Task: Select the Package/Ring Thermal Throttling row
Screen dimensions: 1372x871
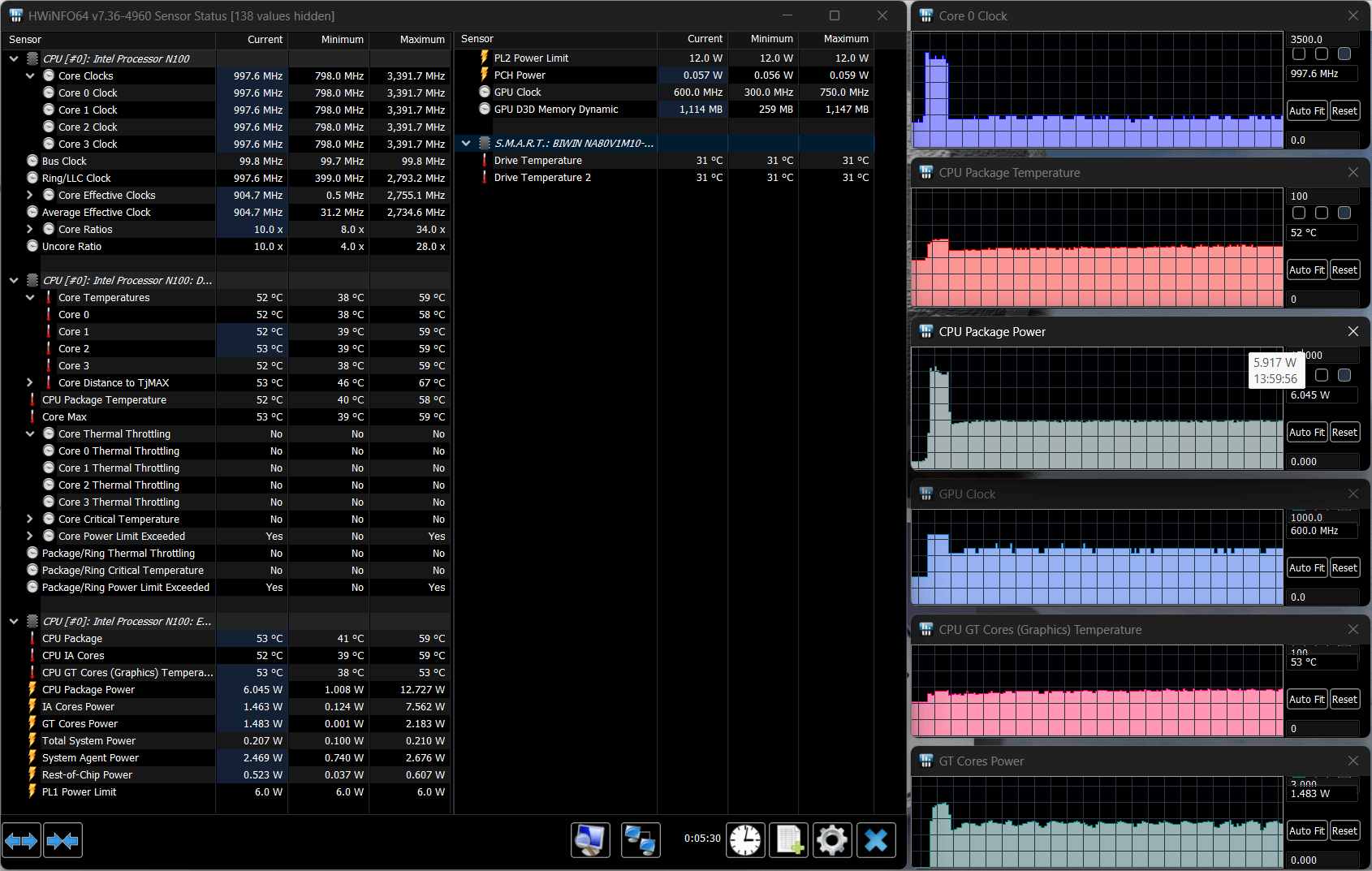Action: (227, 553)
